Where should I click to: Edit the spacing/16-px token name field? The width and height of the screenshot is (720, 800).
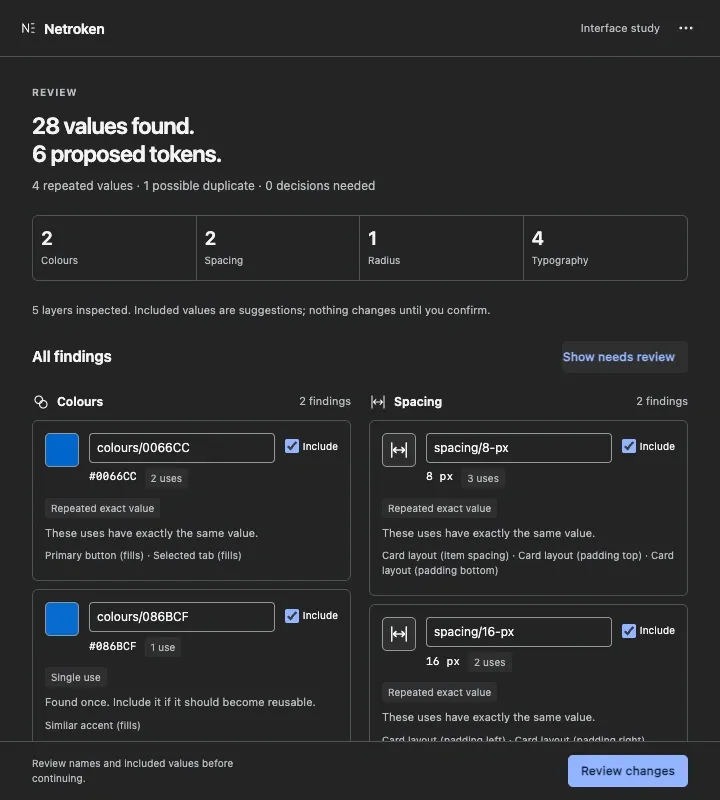(518, 632)
